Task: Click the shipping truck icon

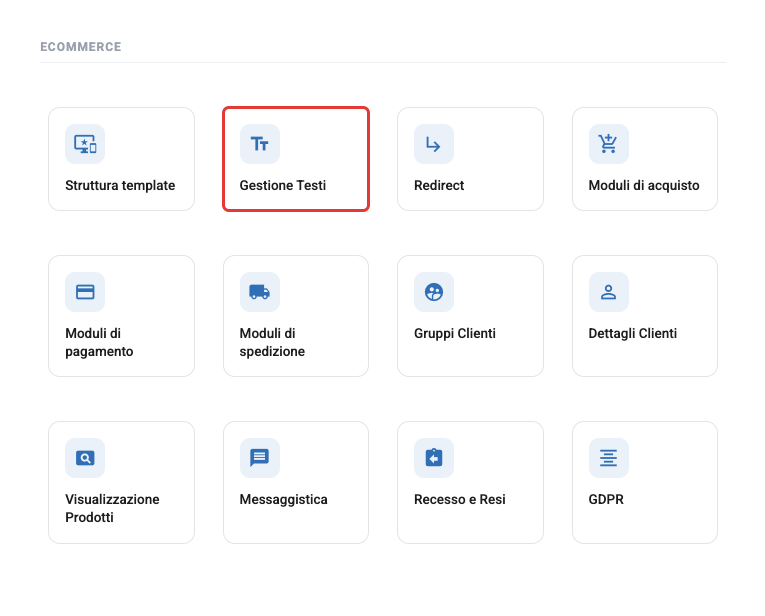Action: [260, 292]
